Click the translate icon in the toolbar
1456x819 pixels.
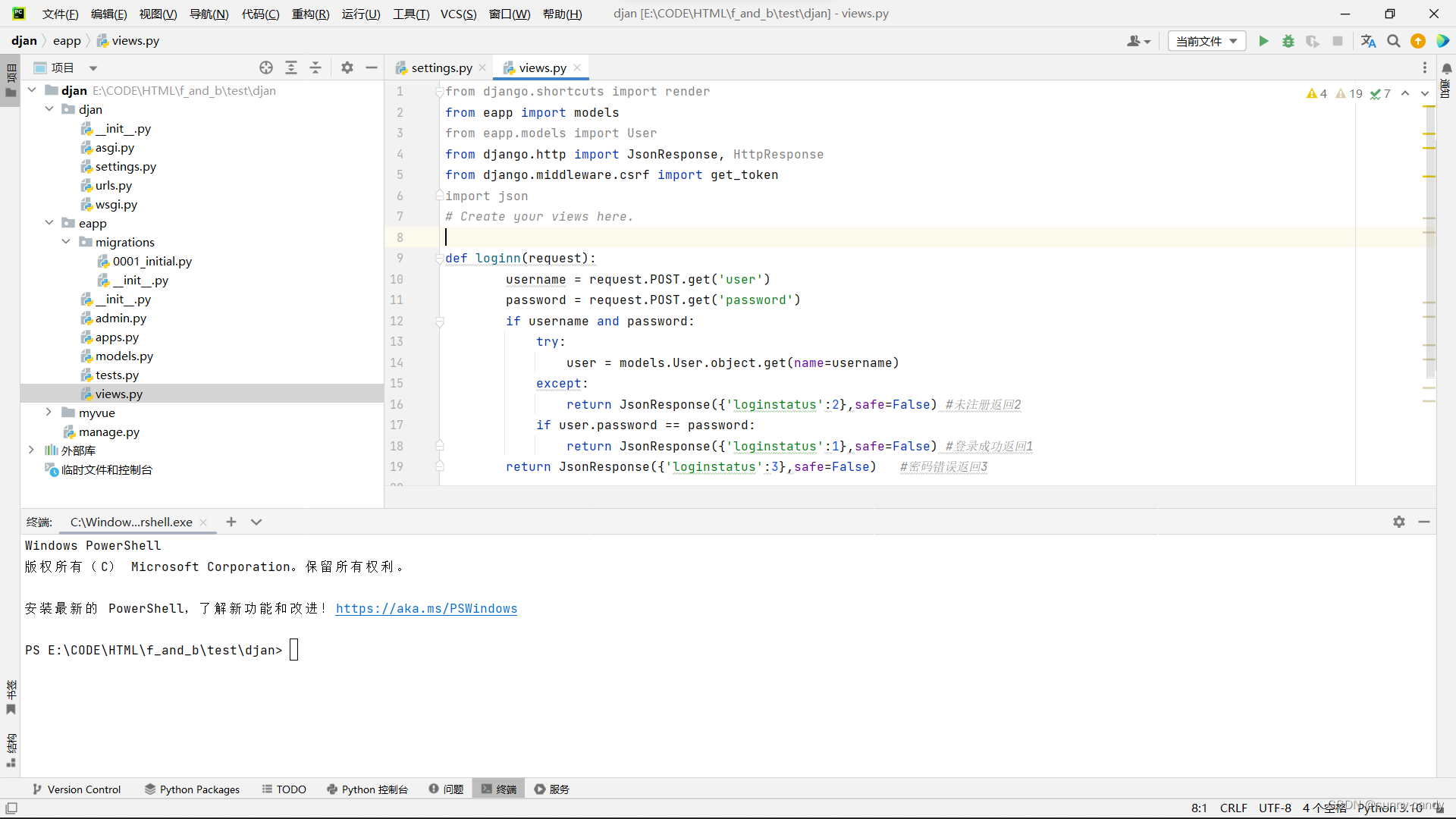click(x=1368, y=41)
